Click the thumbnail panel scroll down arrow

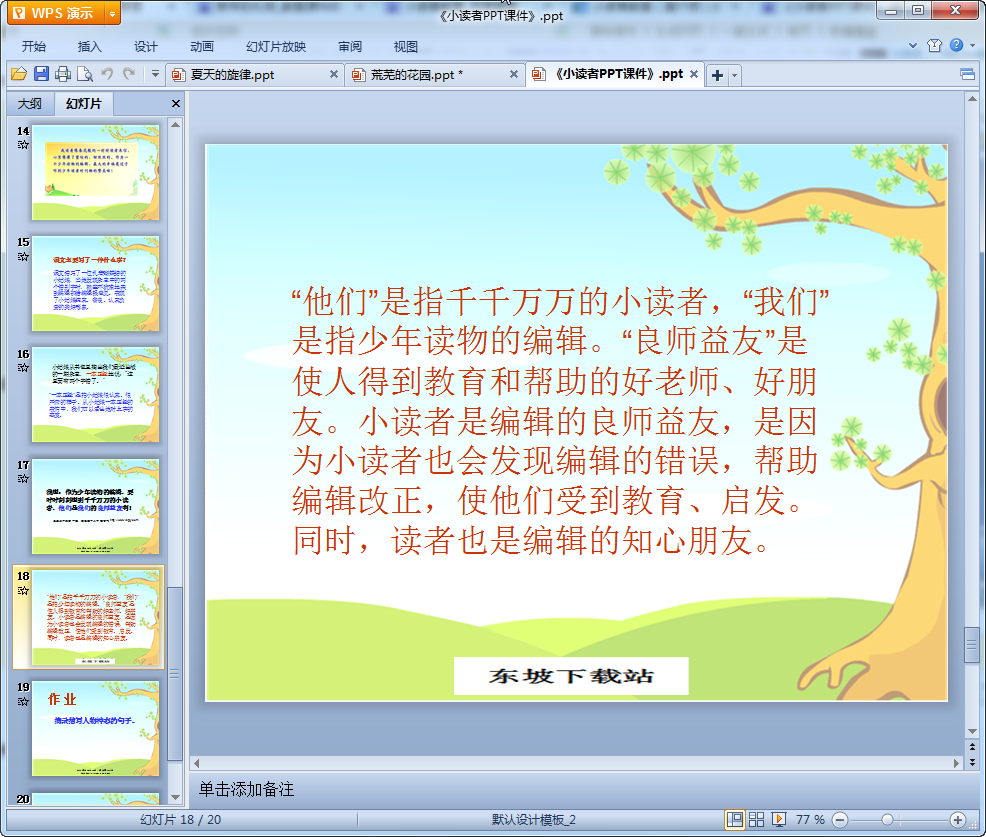click(x=175, y=797)
